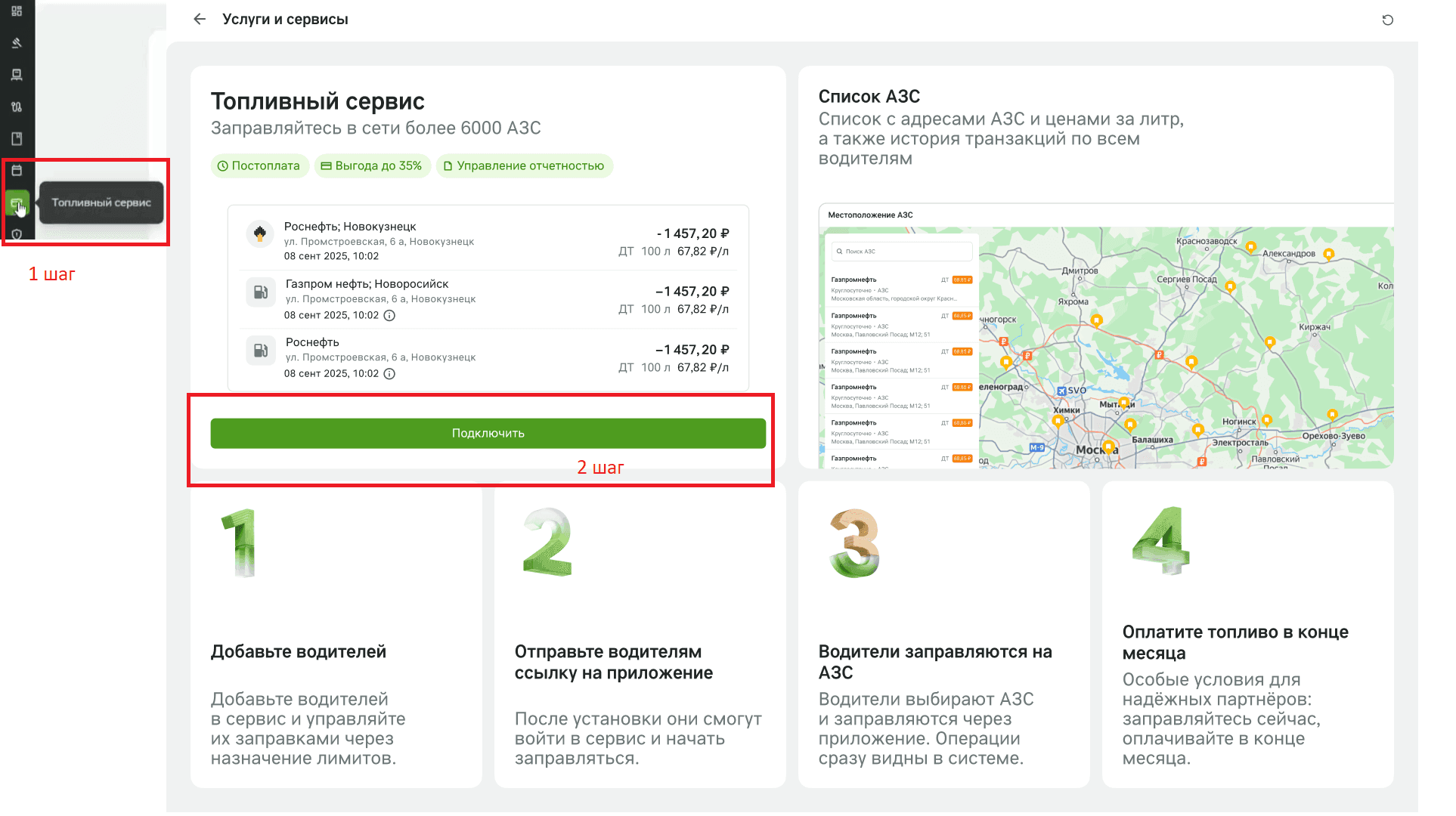
Task: Open the Добавьте водителей step card
Action: click(x=336, y=635)
